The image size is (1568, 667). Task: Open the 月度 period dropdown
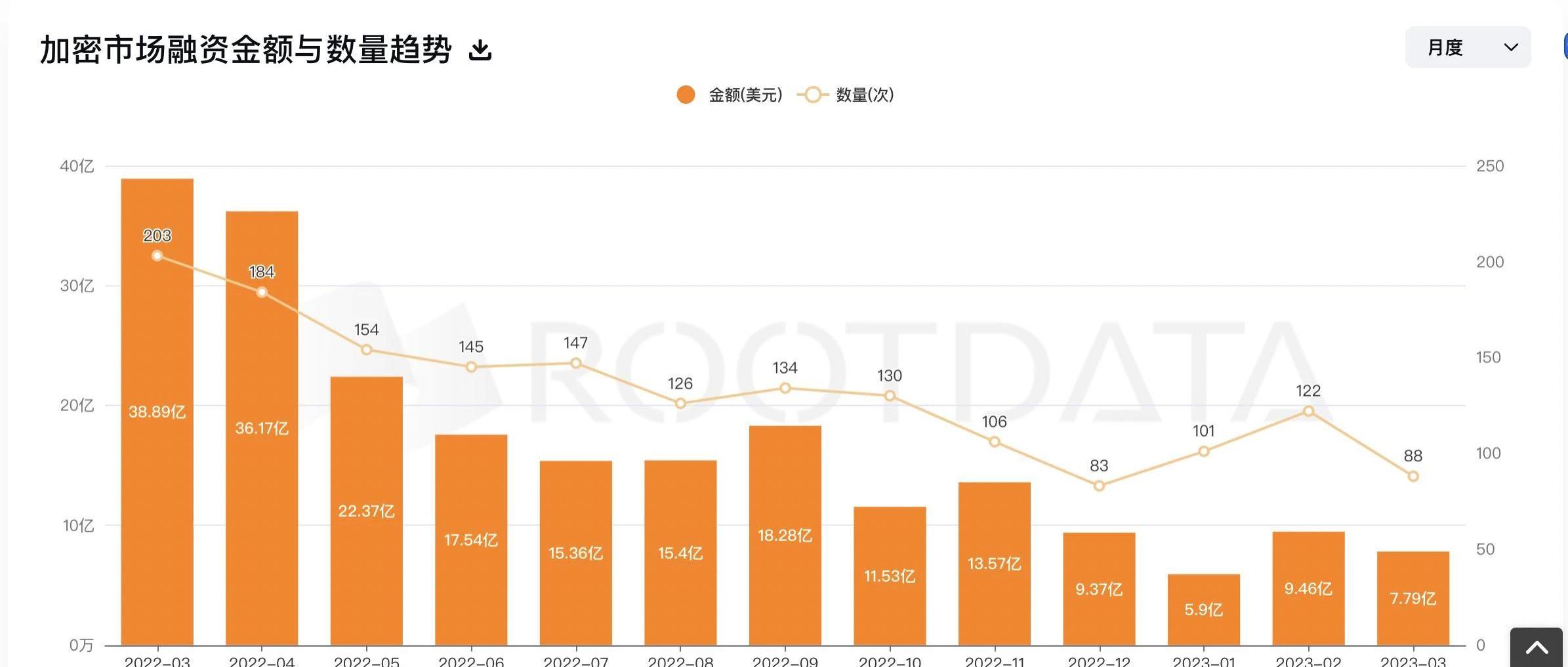point(1468,47)
